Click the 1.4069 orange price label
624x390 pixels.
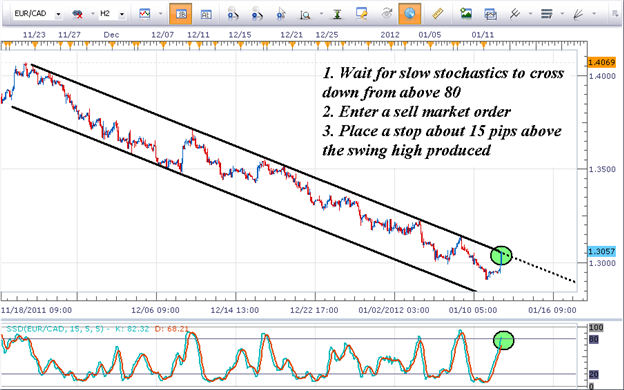click(601, 62)
